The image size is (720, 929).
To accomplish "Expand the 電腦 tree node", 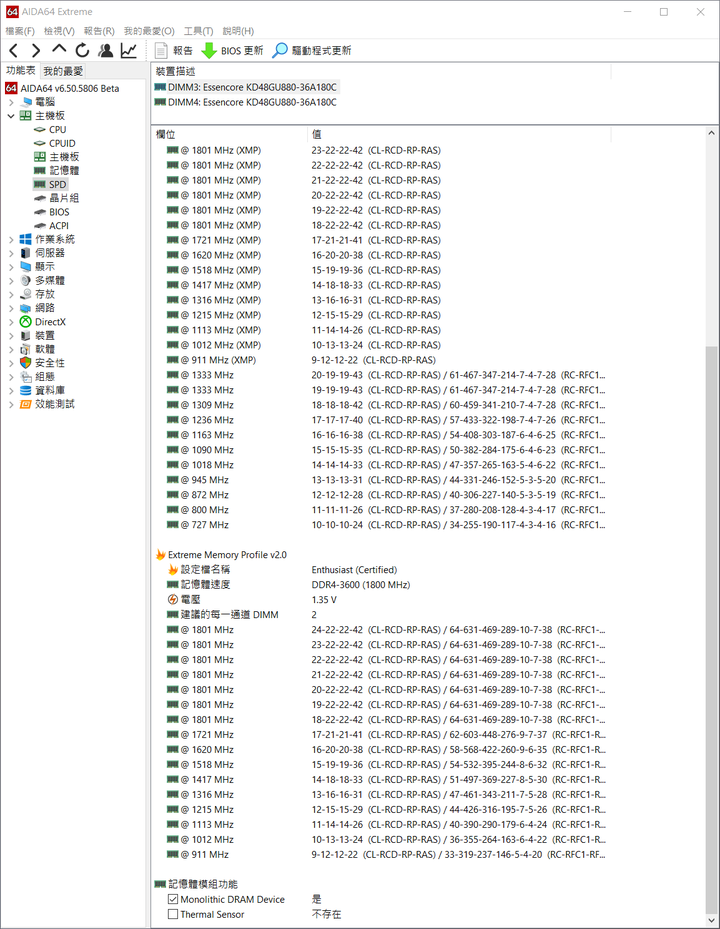I will coord(11,102).
